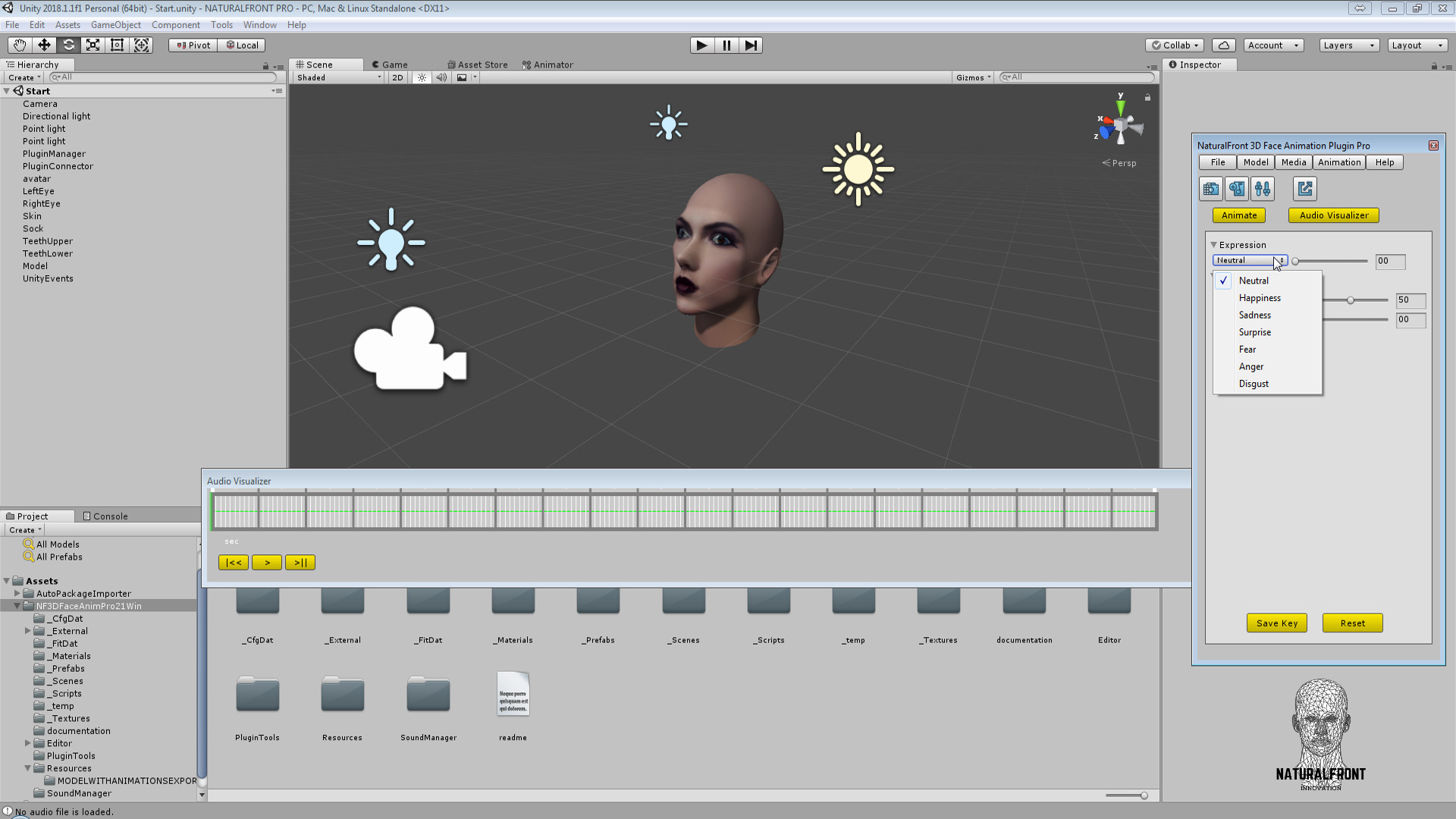Image resolution: width=1456 pixels, height=819 pixels.
Task: Toggle scene lighting in Scene view toolbar
Action: click(422, 77)
